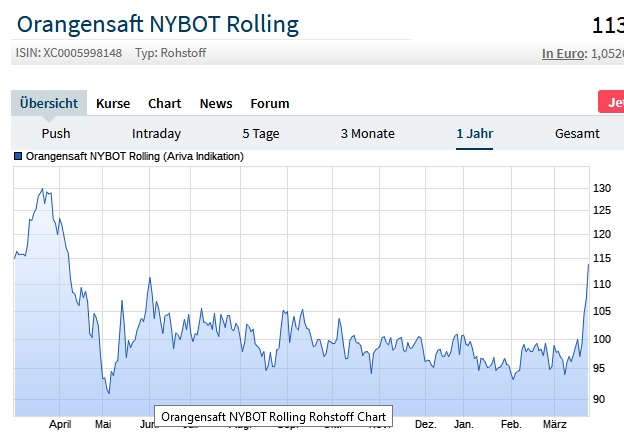The width and height of the screenshot is (624, 440).
Task: Open the Forum tab
Action: pyautogui.click(x=270, y=103)
